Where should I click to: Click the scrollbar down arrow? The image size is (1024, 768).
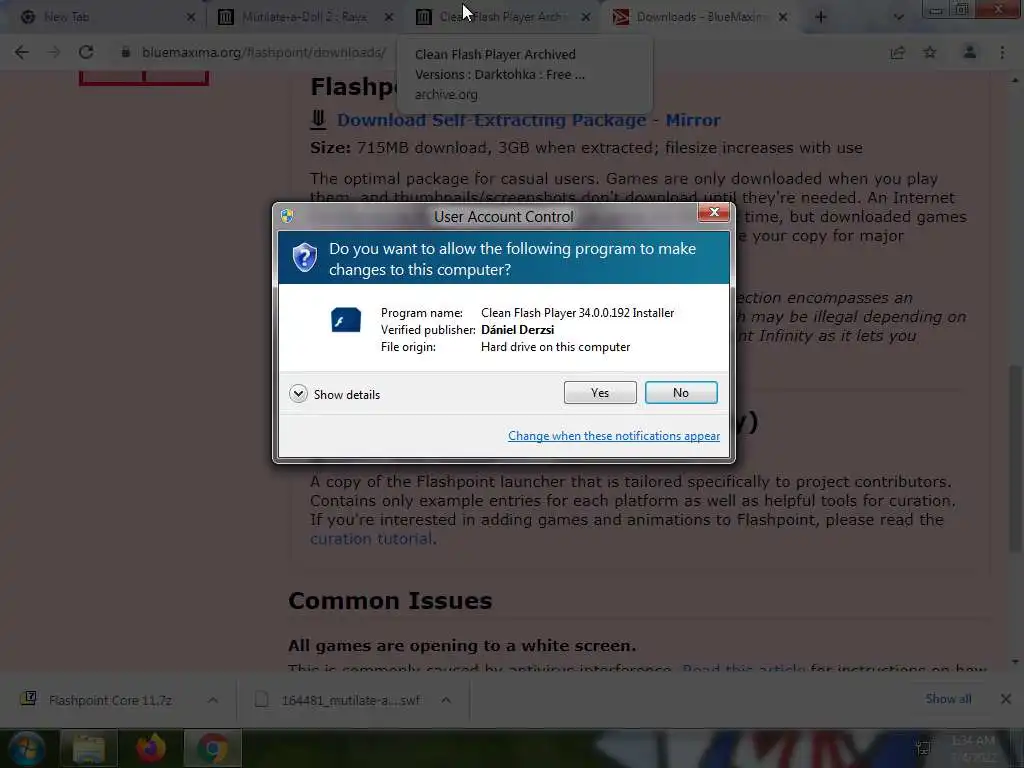pos(1015,662)
